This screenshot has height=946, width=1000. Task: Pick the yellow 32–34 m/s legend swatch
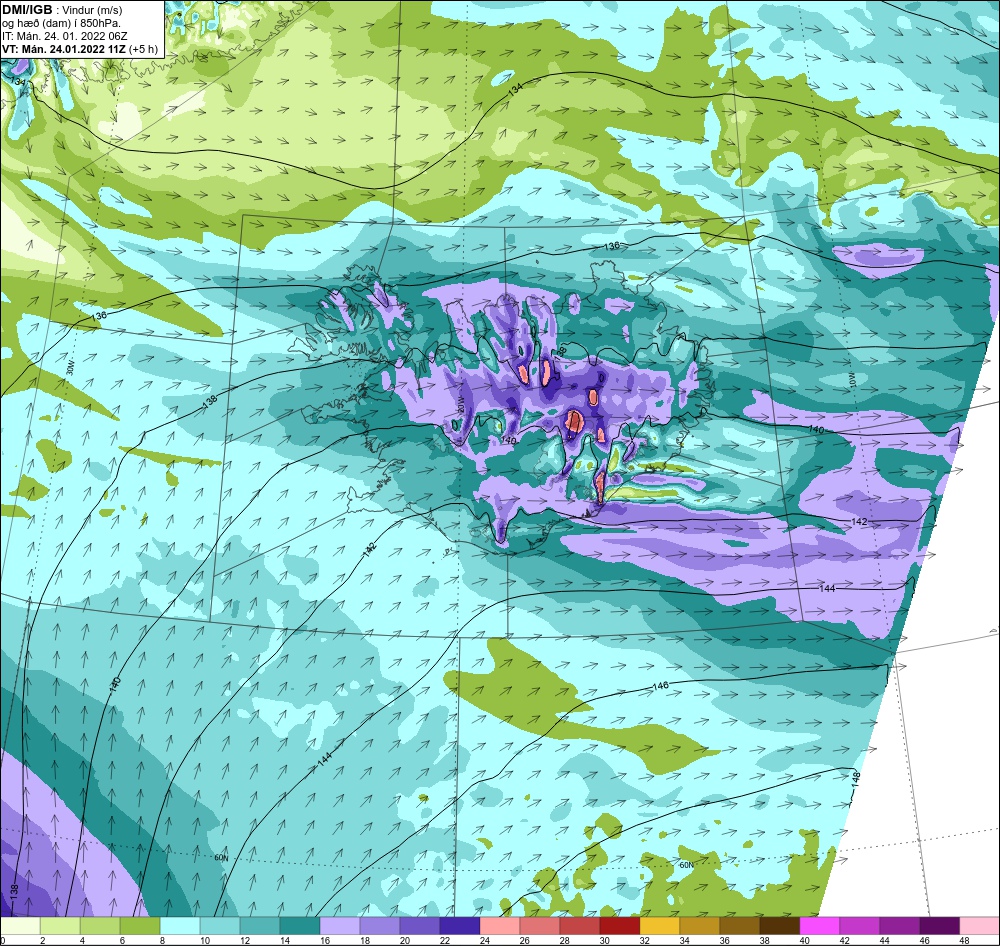(x=659, y=926)
